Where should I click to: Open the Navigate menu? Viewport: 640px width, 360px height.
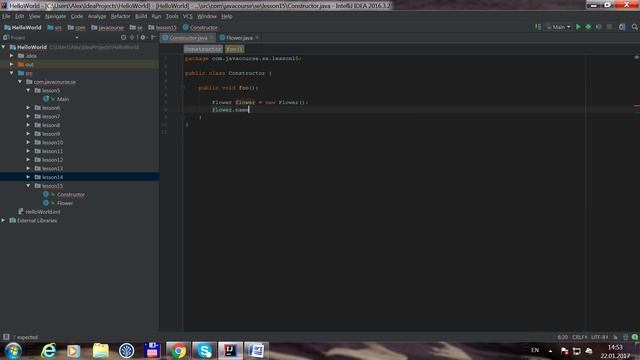[56, 16]
